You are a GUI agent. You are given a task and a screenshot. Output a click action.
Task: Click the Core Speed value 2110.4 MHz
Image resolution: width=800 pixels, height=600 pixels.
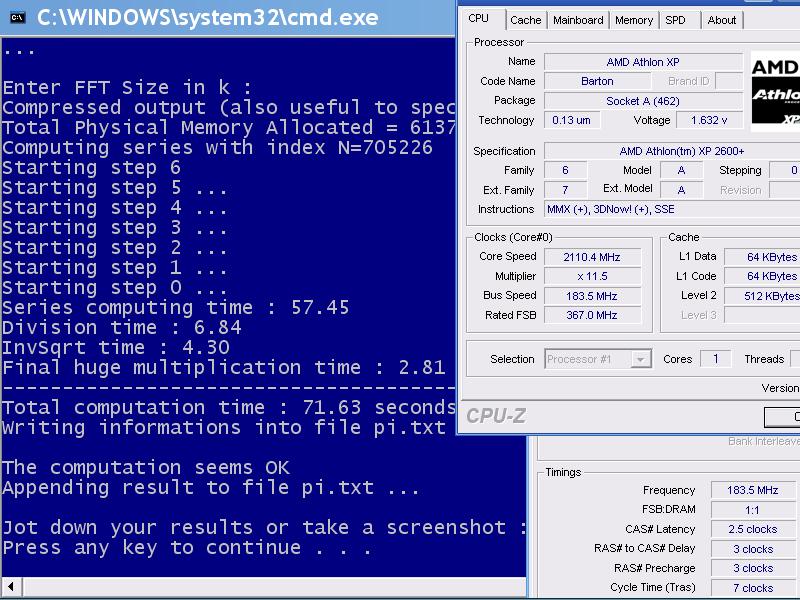point(592,257)
